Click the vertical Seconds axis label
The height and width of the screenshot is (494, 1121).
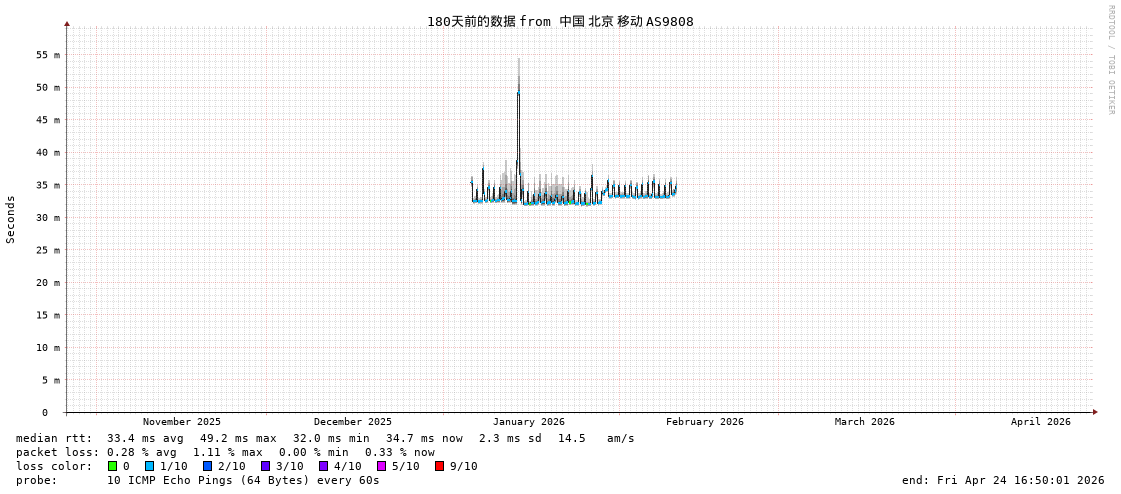pyautogui.click(x=11, y=219)
